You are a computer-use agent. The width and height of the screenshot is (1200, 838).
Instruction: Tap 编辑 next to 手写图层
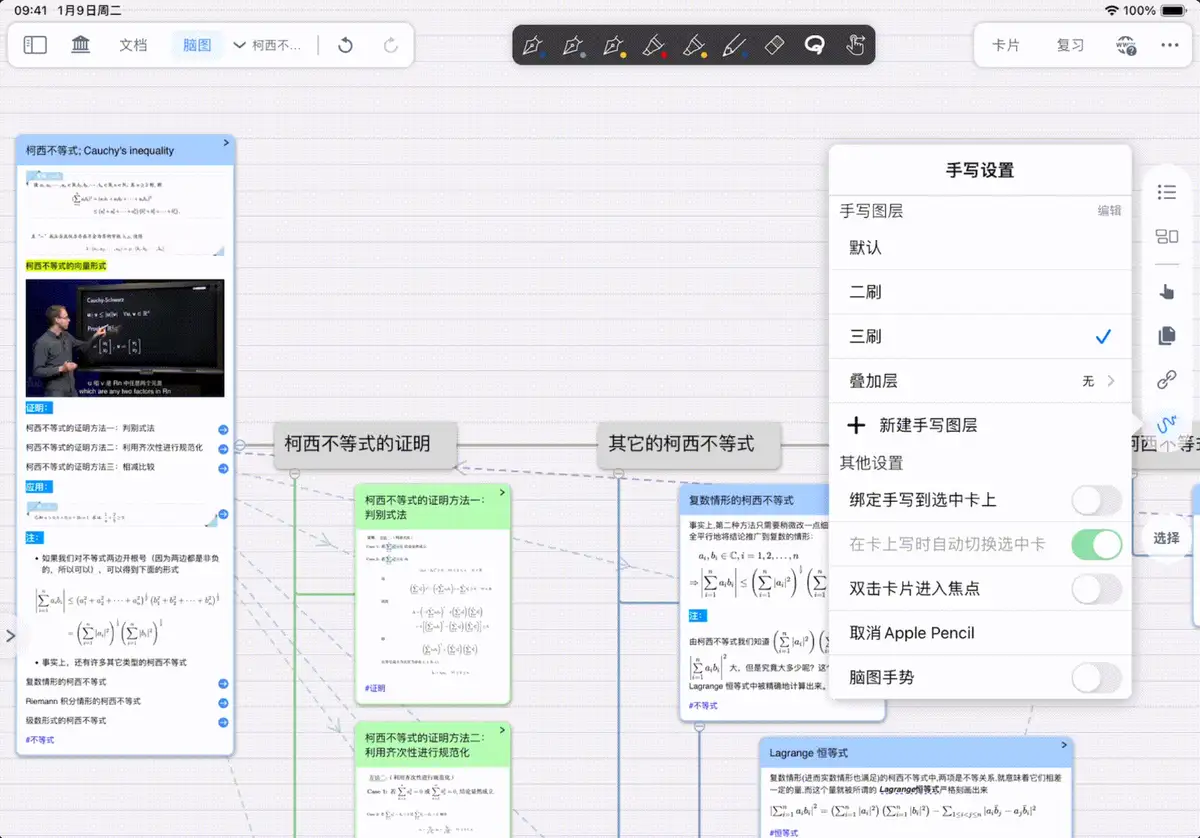(x=1109, y=211)
